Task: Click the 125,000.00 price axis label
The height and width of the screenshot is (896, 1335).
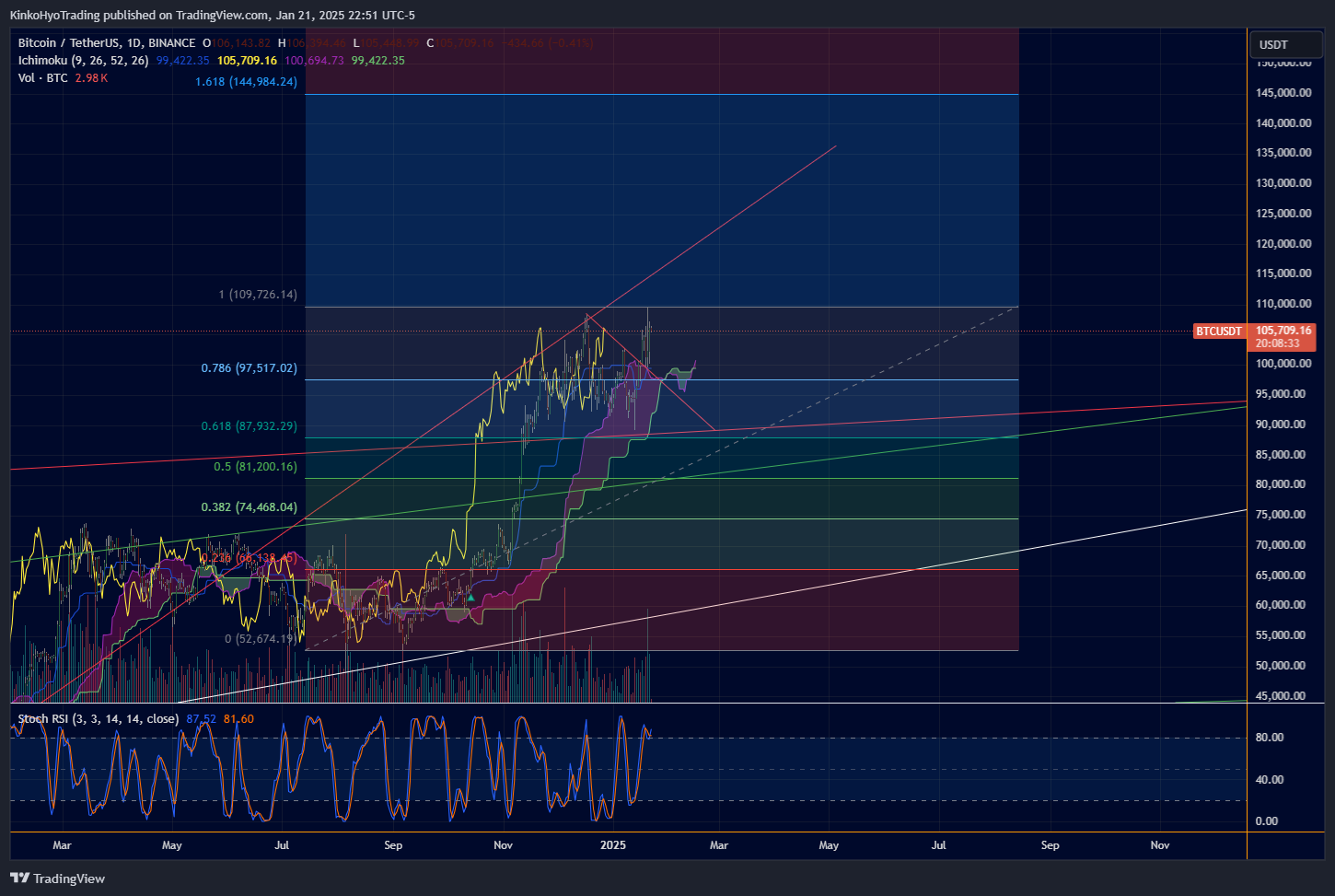Action: [1283, 213]
